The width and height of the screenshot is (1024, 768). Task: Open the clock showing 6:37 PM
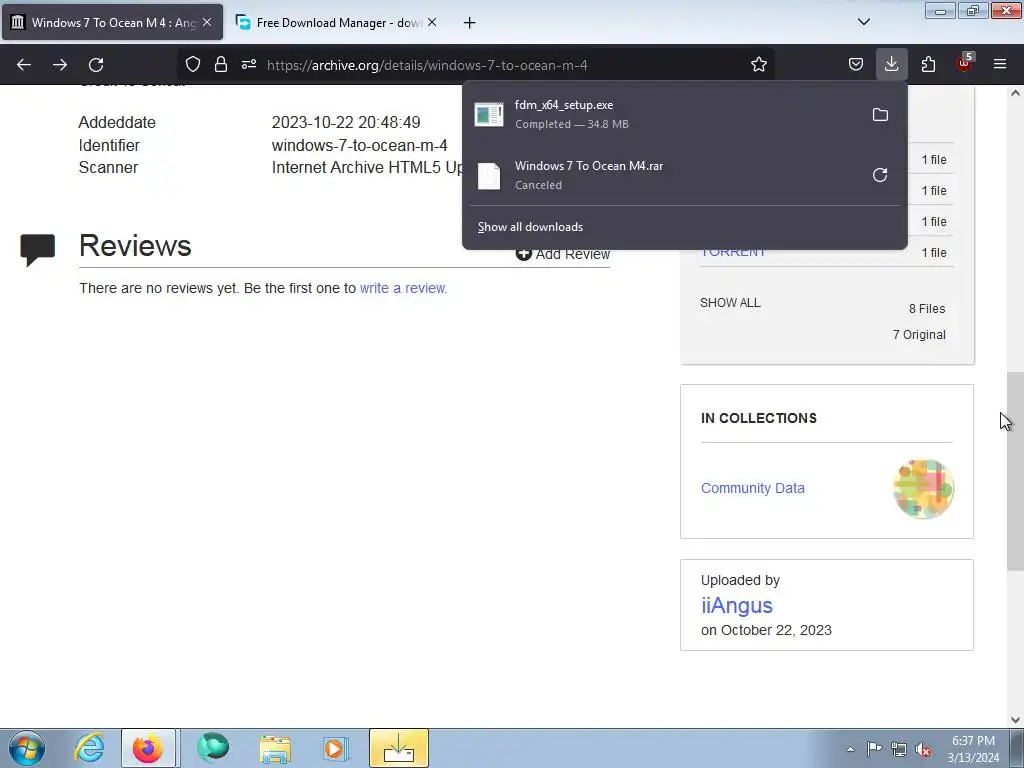(973, 749)
